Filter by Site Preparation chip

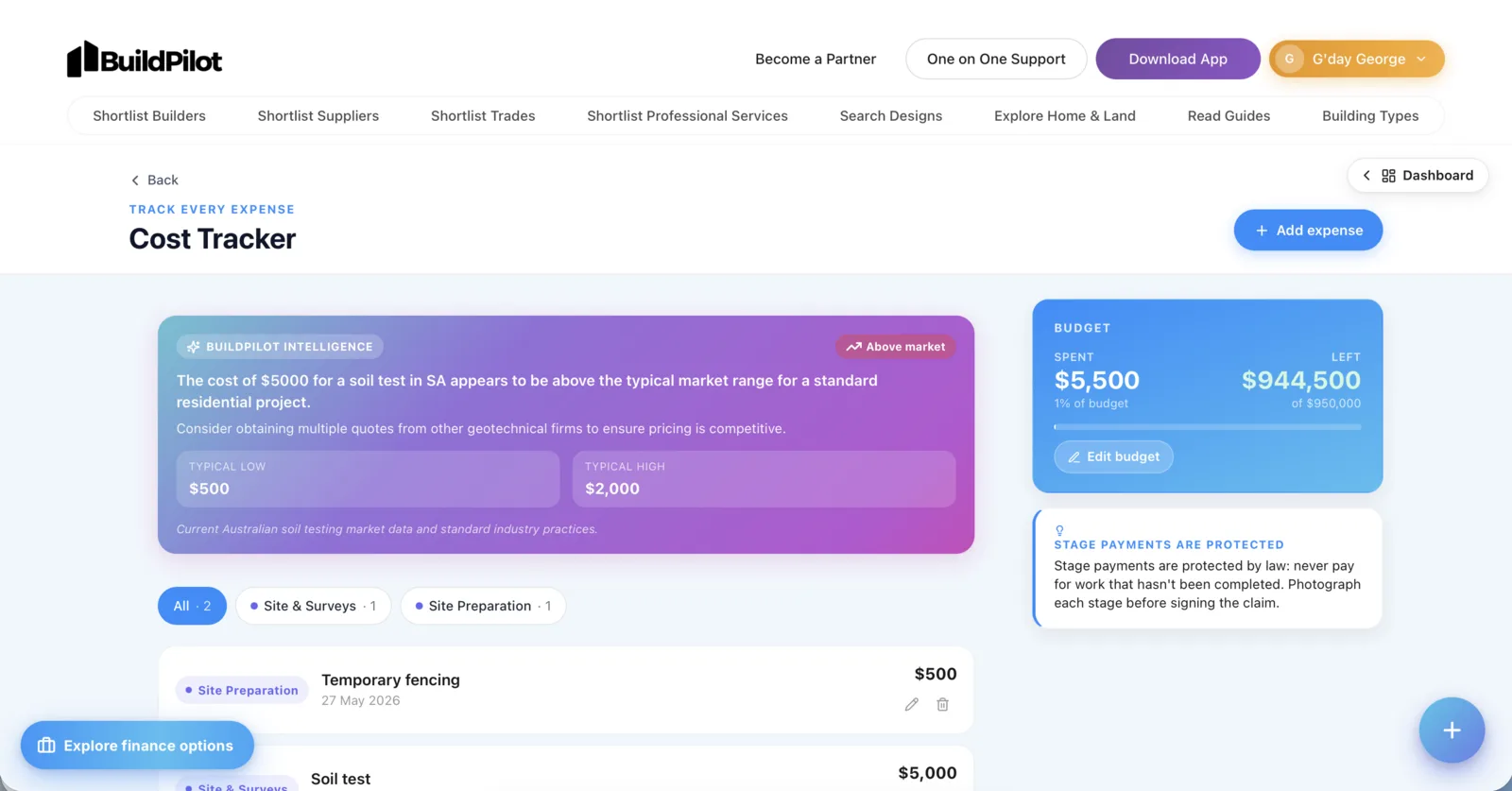[x=483, y=606]
